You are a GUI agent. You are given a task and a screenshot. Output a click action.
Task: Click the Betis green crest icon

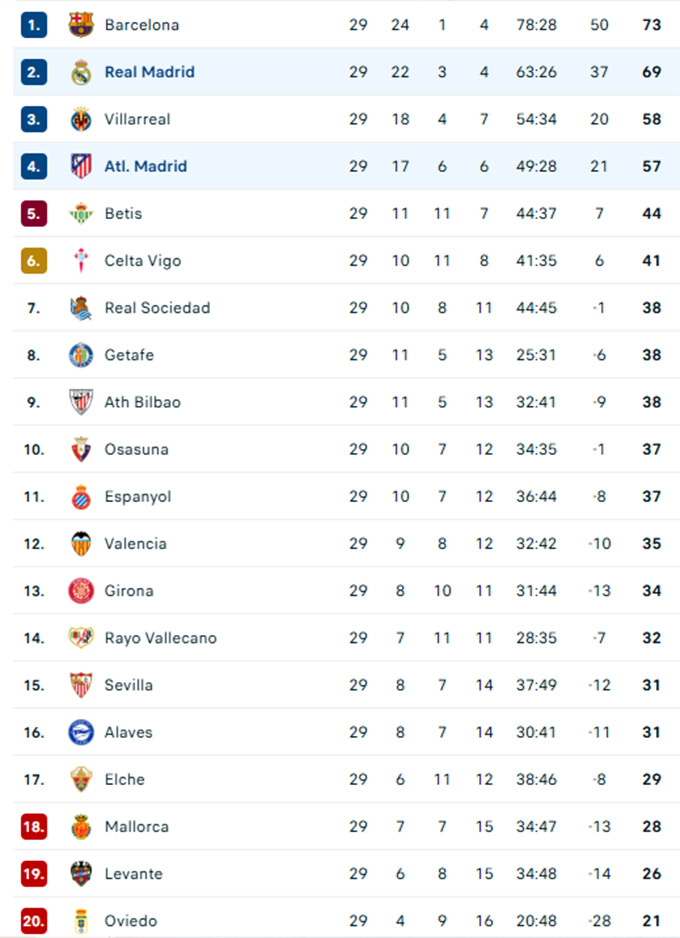coord(81,213)
